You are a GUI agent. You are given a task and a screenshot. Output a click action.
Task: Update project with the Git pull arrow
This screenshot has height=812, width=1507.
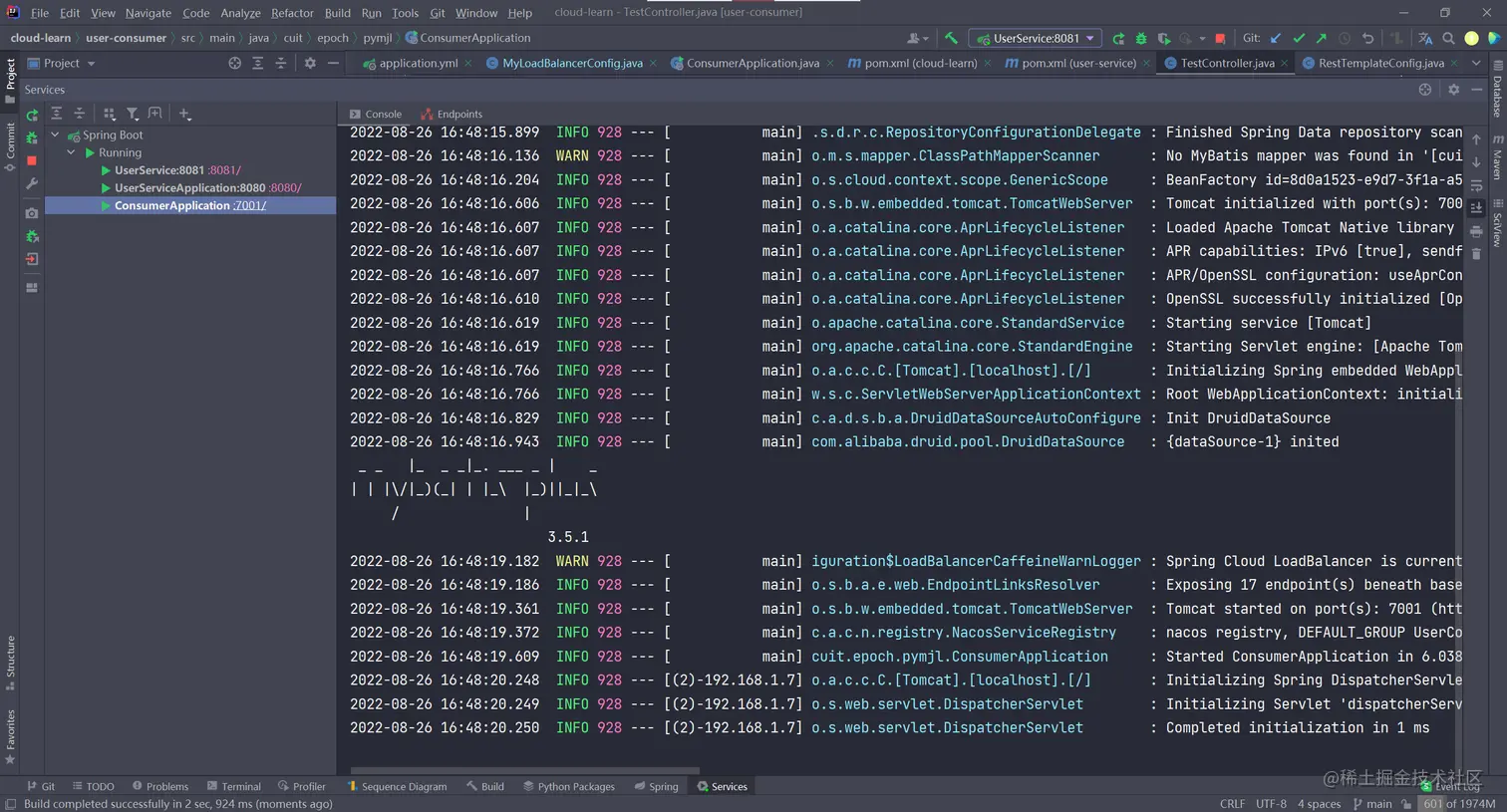point(1275,38)
